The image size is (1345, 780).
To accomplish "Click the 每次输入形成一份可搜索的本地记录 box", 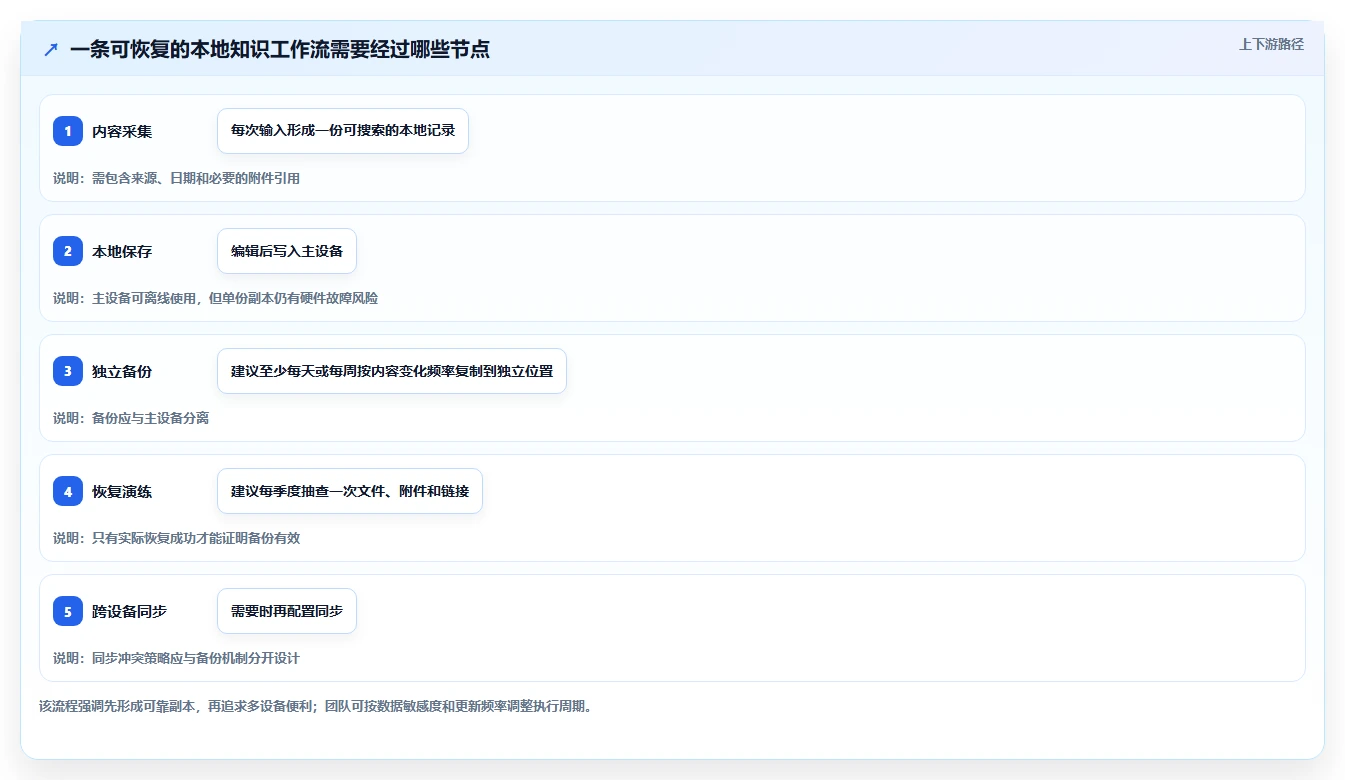I will click(x=343, y=131).
